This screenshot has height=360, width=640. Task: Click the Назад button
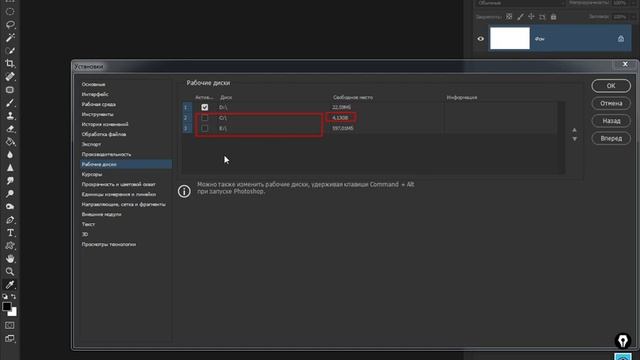(x=611, y=121)
